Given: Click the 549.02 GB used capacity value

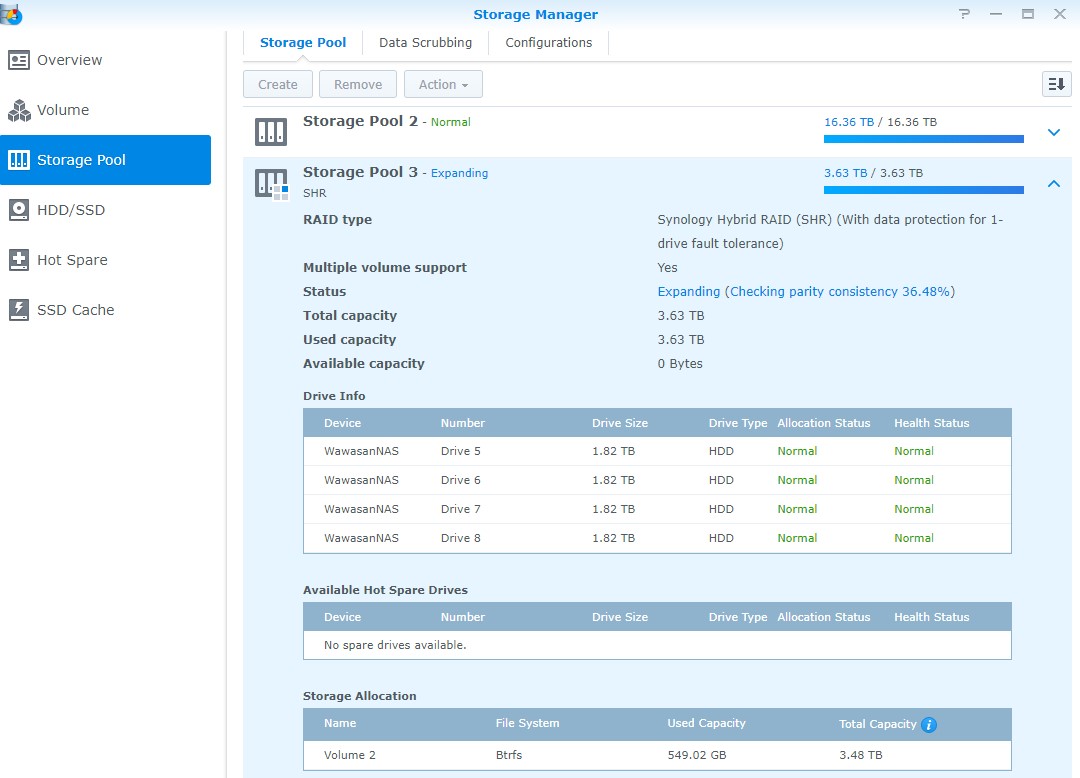Looking at the screenshot, I should click(x=696, y=755).
